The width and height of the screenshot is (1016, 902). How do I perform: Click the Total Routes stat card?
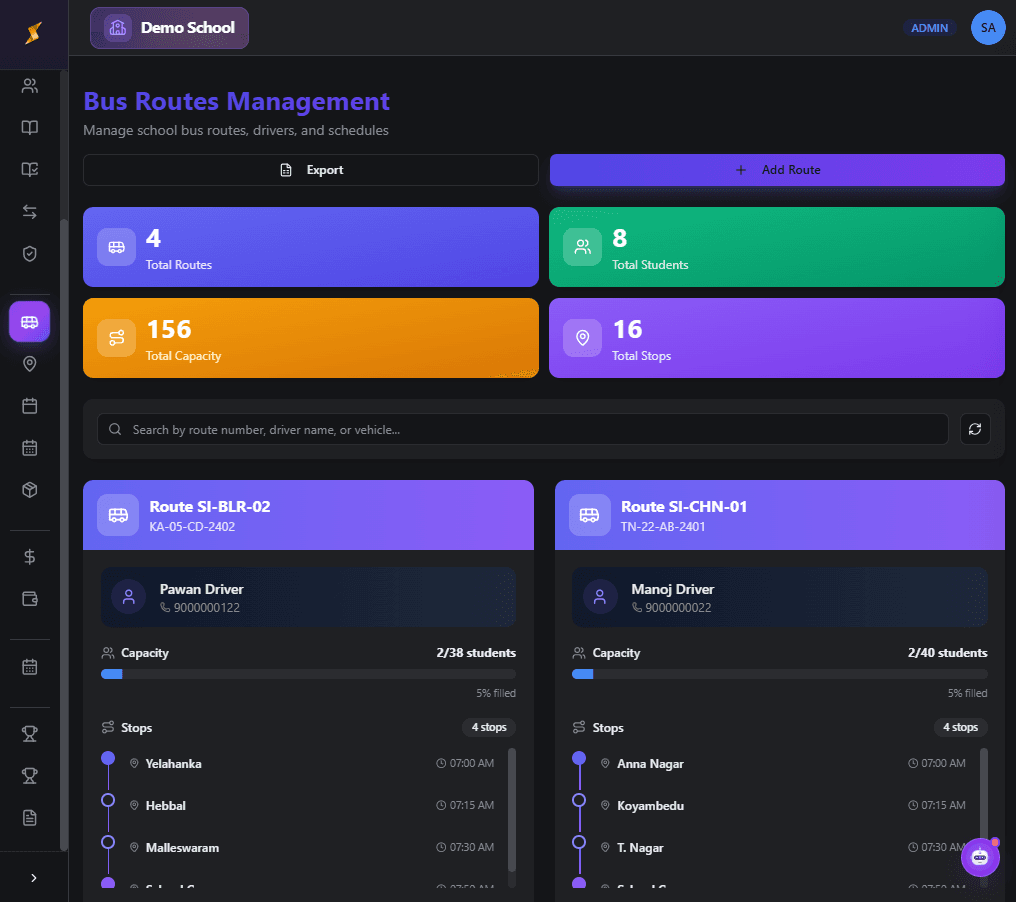[311, 247]
